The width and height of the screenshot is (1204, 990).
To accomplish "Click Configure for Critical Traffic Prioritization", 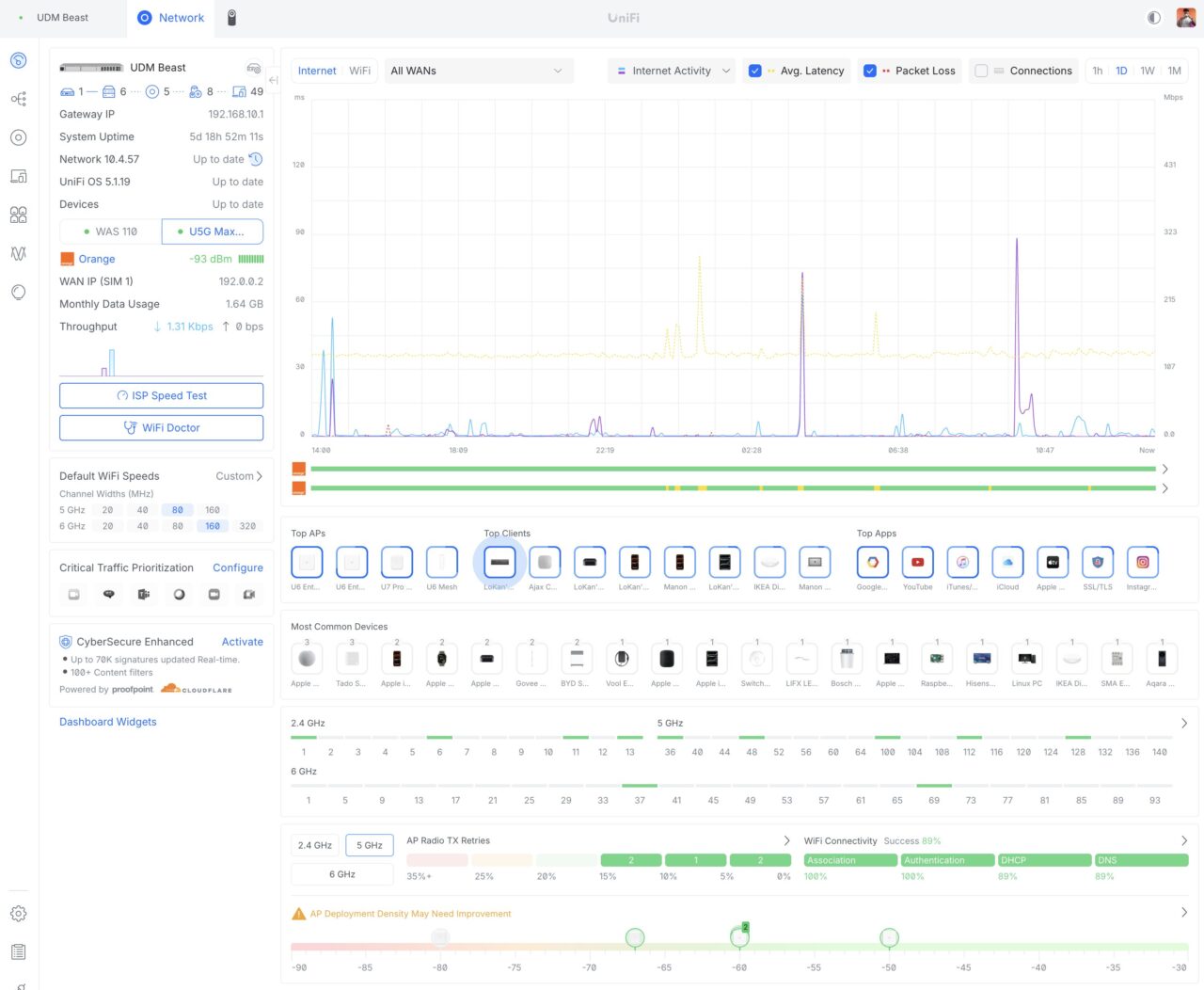I will (x=238, y=568).
